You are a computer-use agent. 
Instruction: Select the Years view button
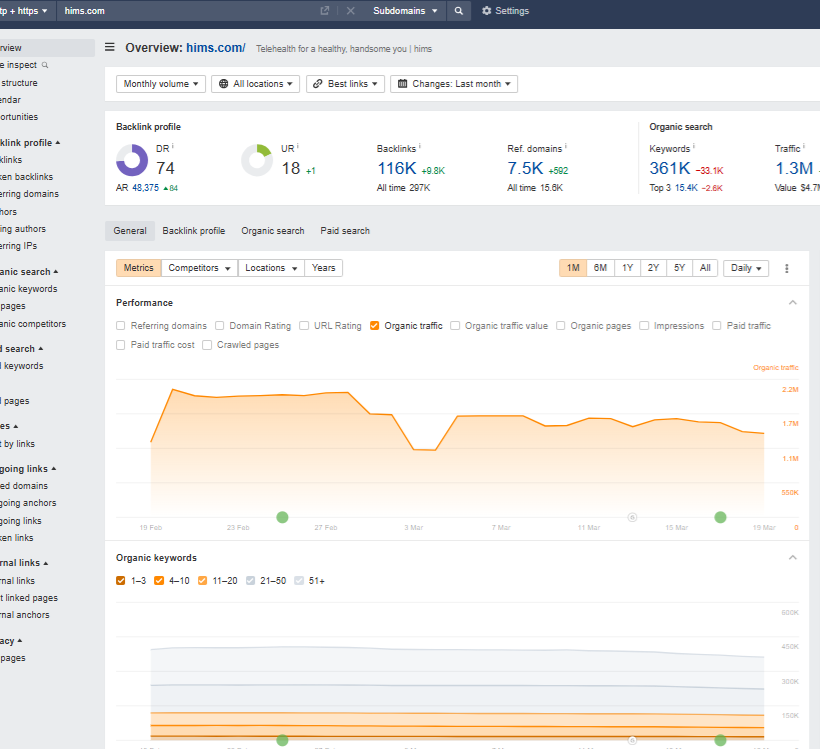pyautogui.click(x=323, y=268)
